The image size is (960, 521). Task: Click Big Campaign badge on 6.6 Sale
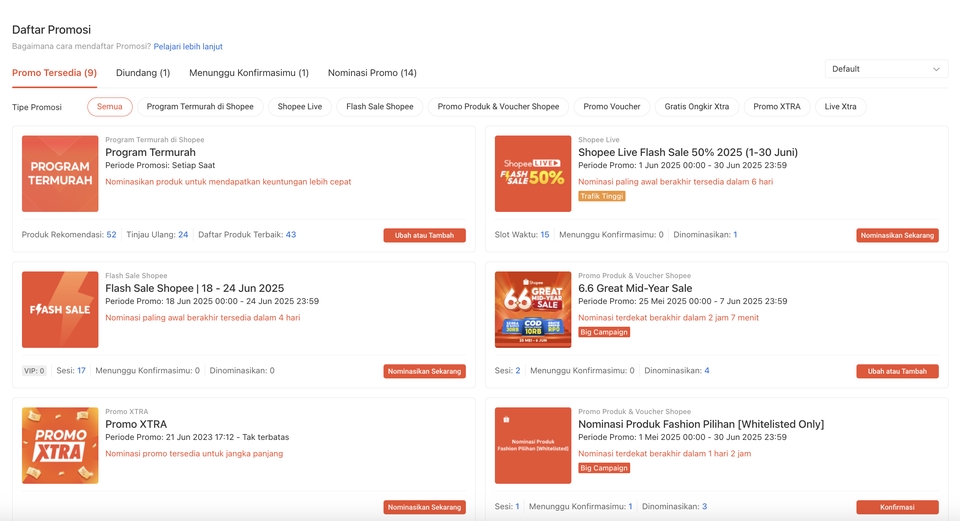[x=604, y=332]
